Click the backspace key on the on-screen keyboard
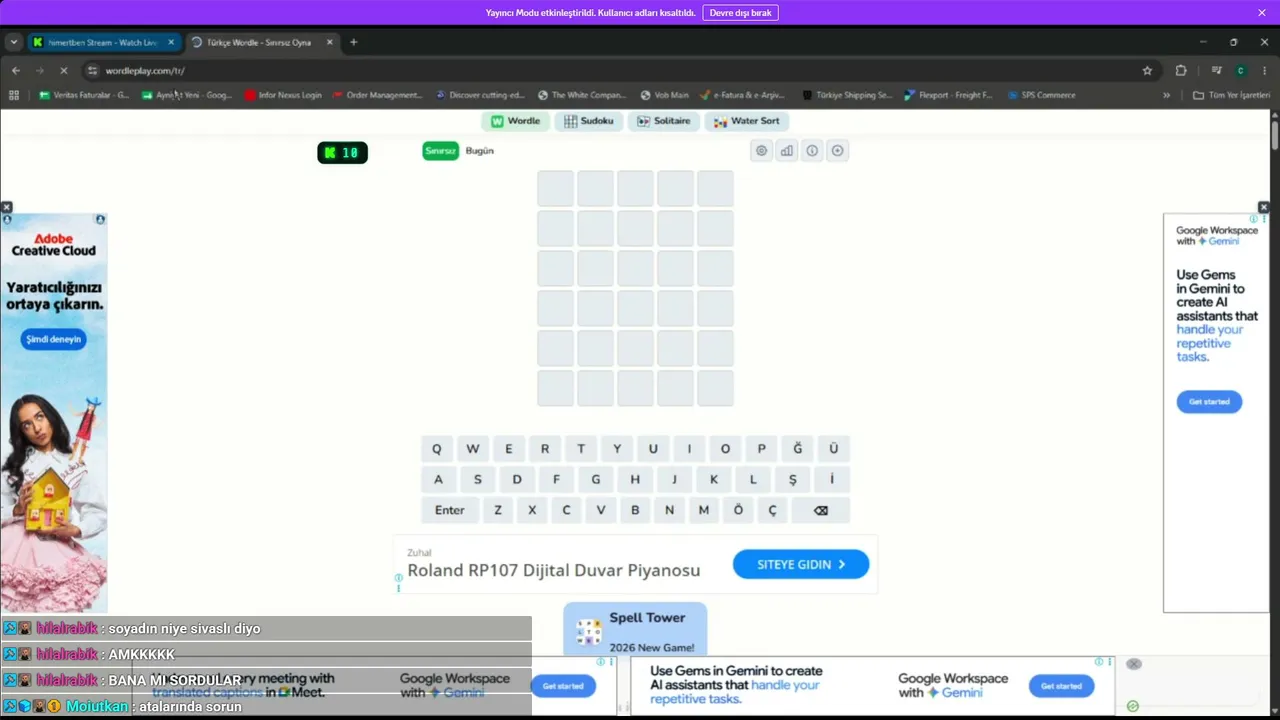The height and width of the screenshot is (720, 1280). [x=821, y=510]
